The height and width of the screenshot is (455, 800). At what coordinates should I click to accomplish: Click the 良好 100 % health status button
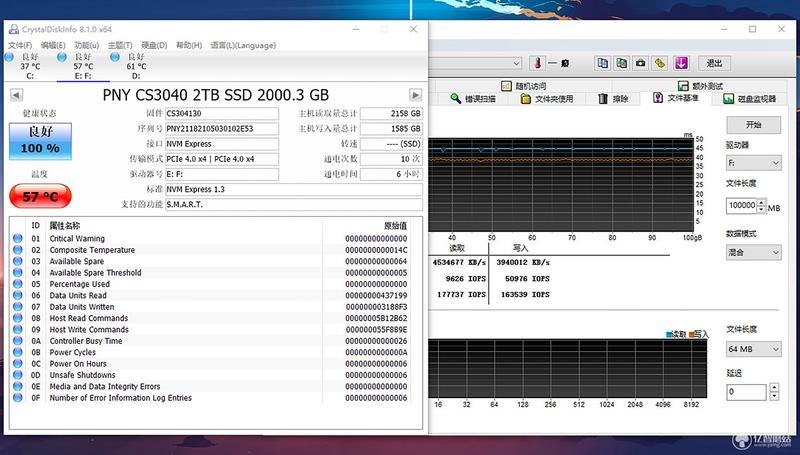(40, 141)
